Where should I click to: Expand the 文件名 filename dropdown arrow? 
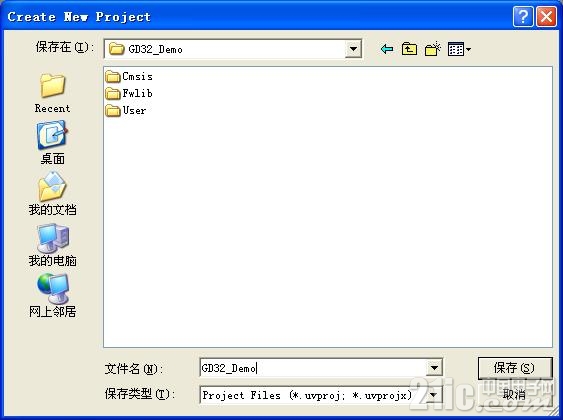point(434,368)
